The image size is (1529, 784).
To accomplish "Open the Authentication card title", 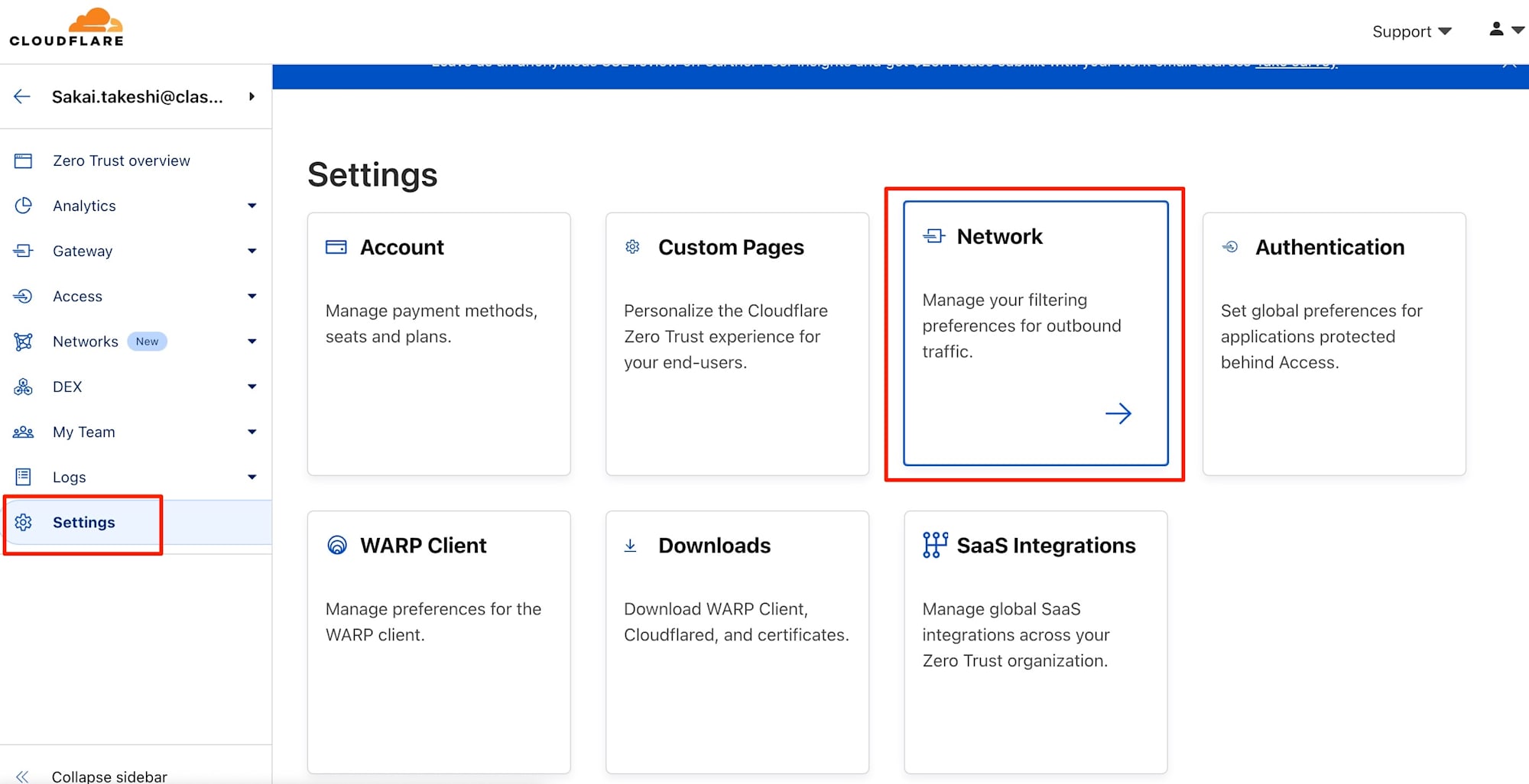I will (1329, 247).
